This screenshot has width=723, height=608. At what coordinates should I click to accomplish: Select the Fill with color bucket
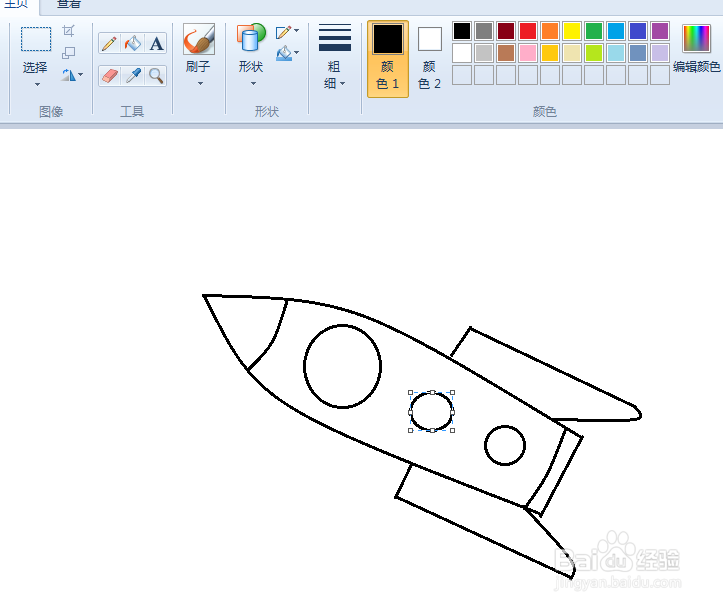pyautogui.click(x=133, y=44)
